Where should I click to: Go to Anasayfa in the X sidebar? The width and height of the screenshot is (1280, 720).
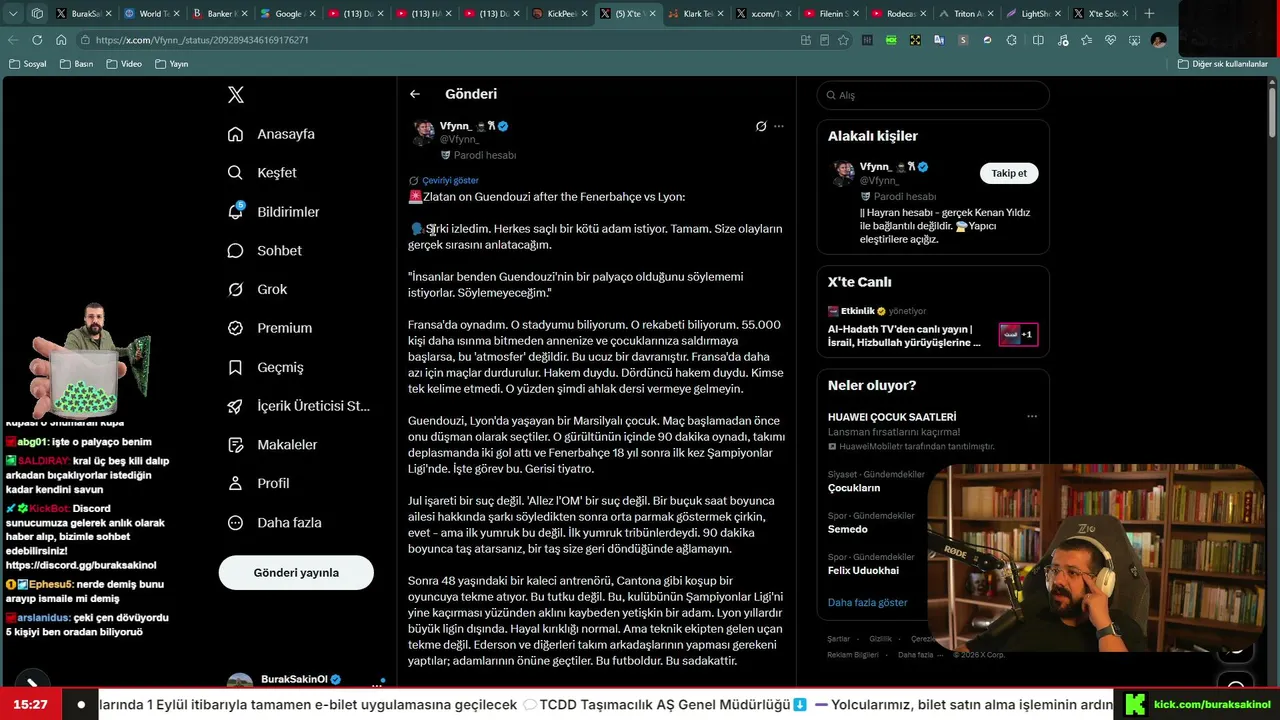(271, 134)
